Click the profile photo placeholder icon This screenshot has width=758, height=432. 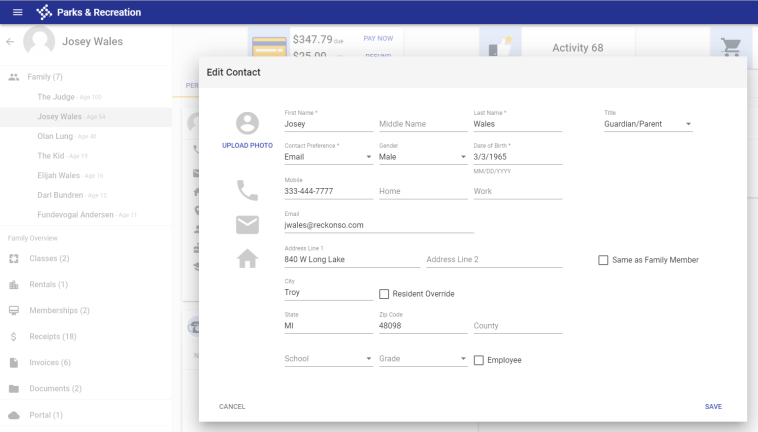coord(247,123)
